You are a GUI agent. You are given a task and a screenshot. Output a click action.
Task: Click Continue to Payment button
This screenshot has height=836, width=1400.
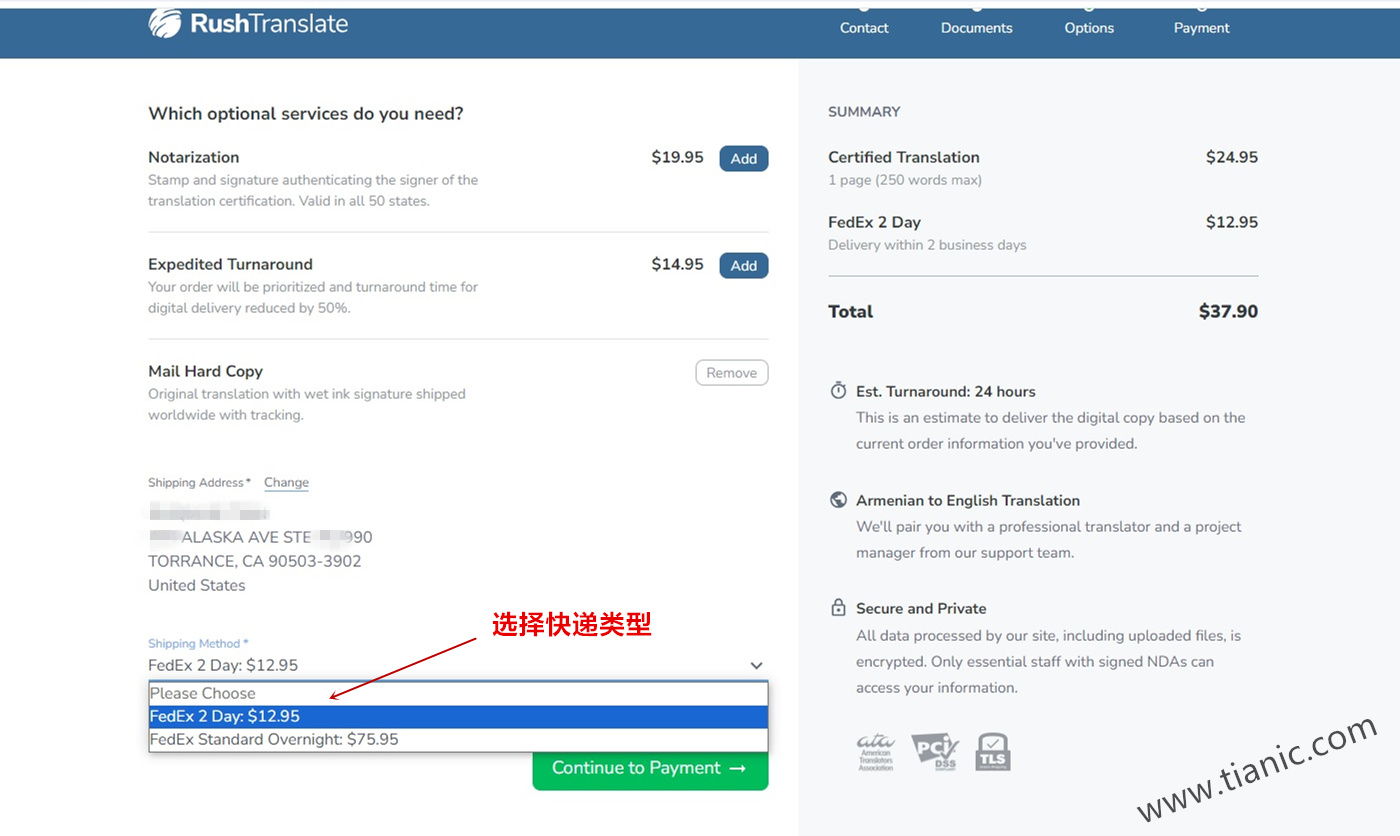(650, 768)
